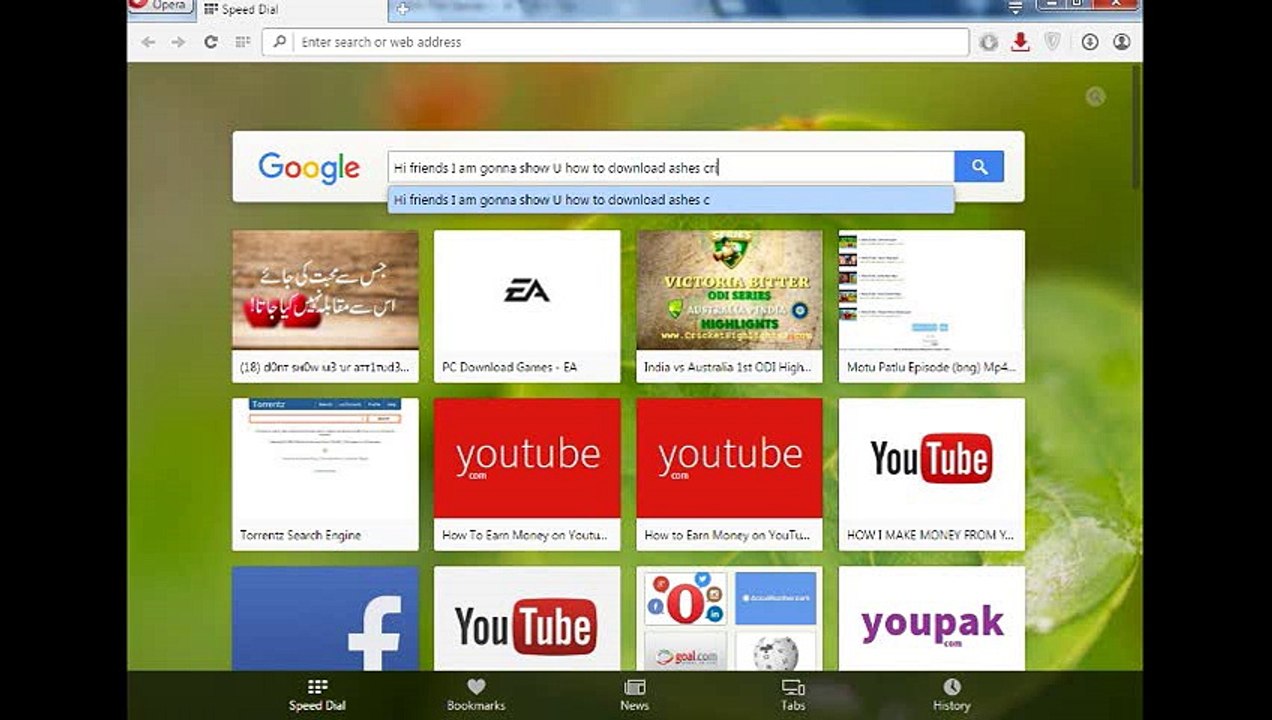Click the red download extension icon
The width and height of the screenshot is (1272, 720).
pyautogui.click(x=1020, y=42)
